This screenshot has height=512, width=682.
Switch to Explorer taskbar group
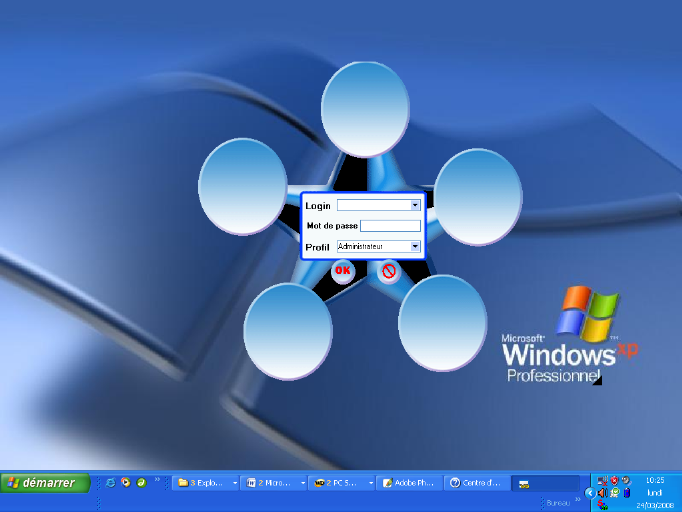[206, 483]
